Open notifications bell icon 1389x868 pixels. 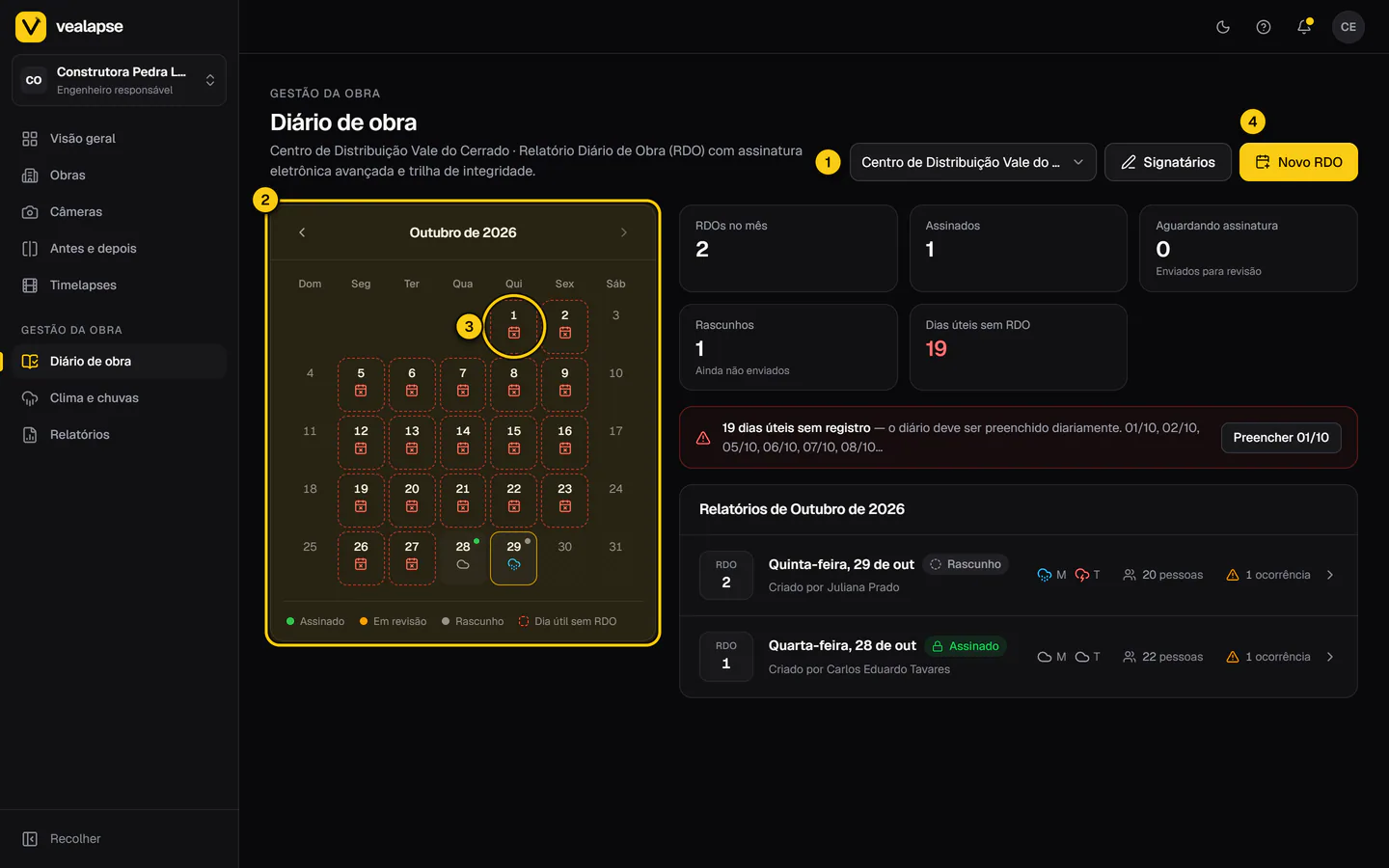tap(1304, 27)
